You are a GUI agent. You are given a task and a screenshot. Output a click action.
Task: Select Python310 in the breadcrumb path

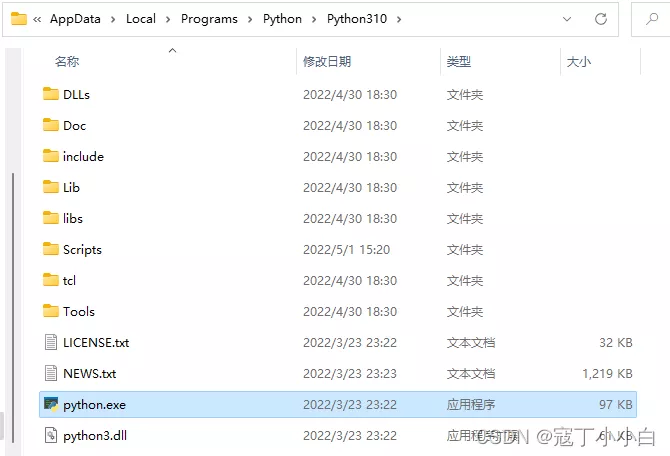[357, 19]
